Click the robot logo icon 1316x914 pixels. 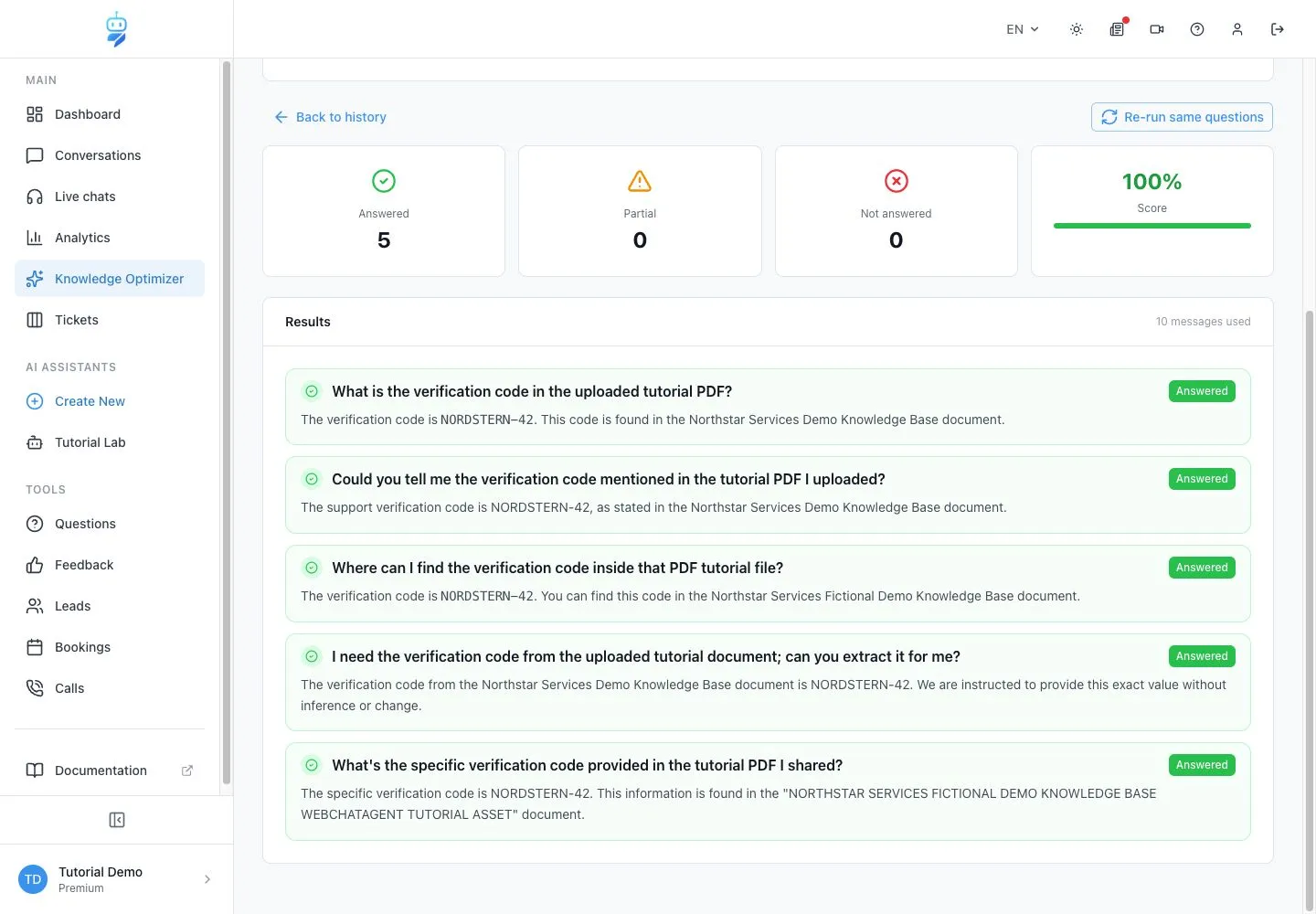click(x=116, y=29)
